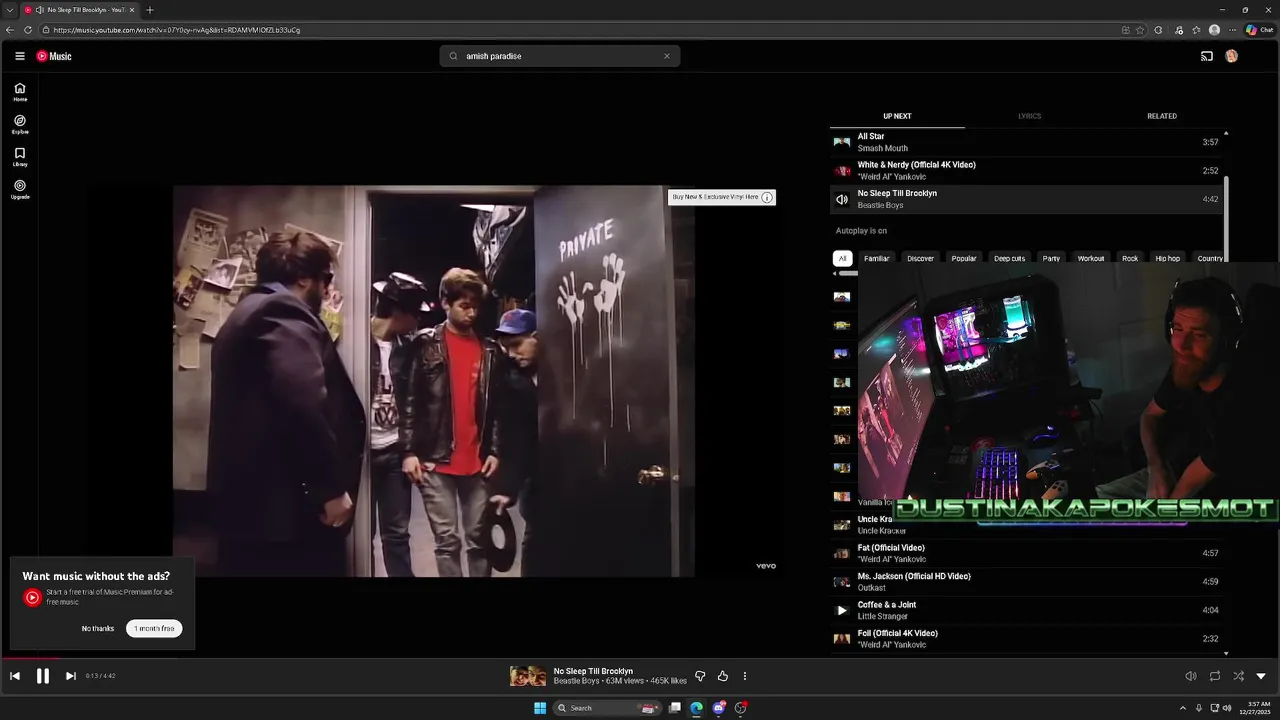This screenshot has width=1280, height=720.
Task: Play Foil (Official 4K Video)
Action: point(1027,638)
